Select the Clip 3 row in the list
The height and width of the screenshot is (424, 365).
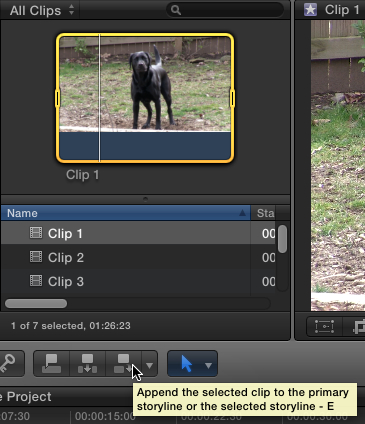click(138, 281)
